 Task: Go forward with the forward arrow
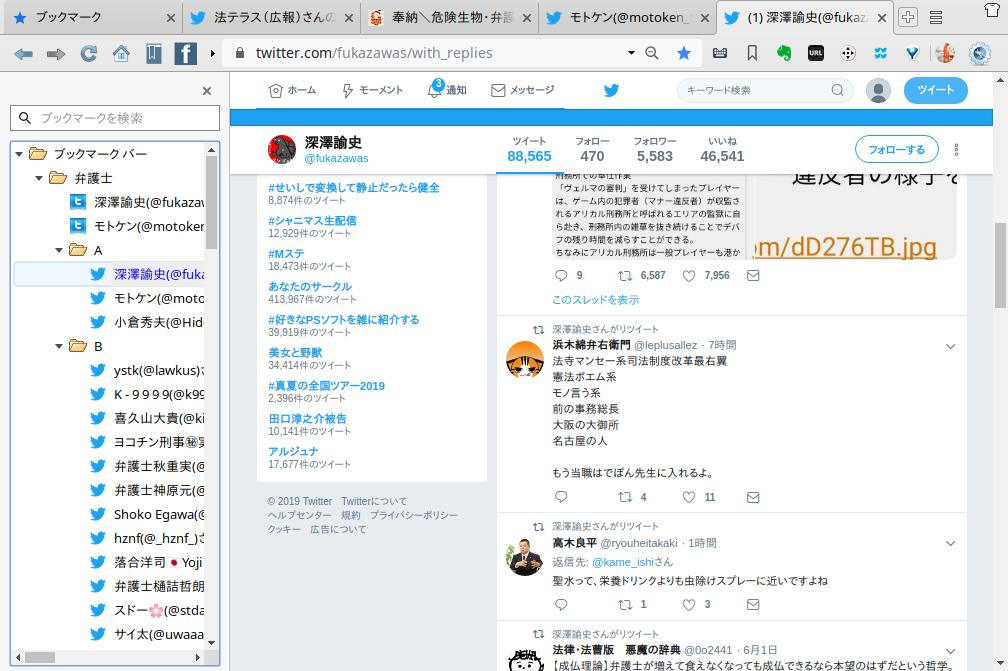coord(56,53)
